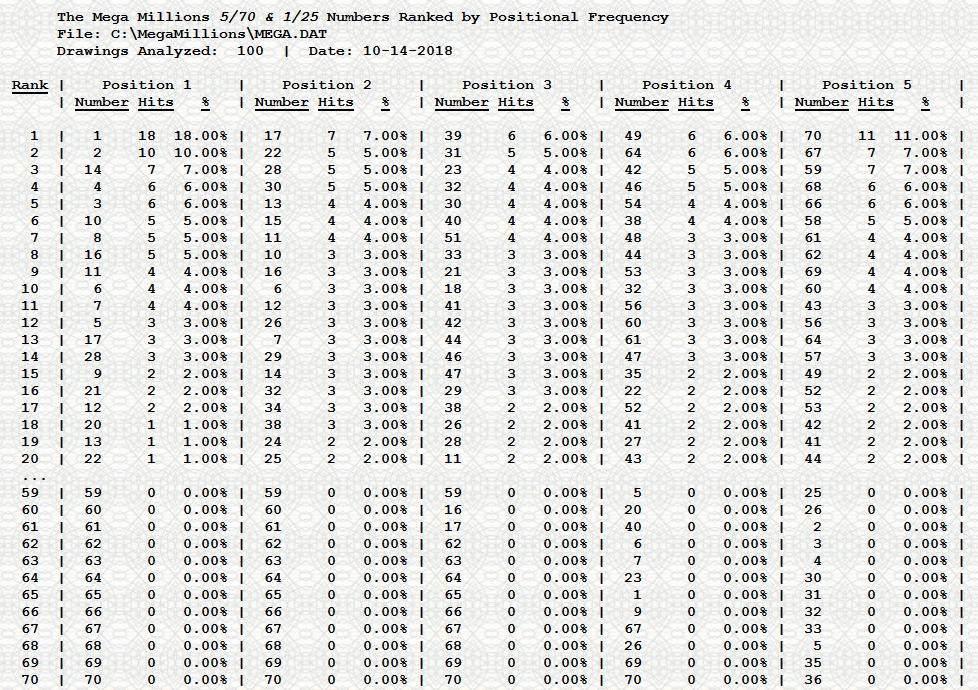Screen dimensions: 978x690
Task: Click Position 2 rank 20 number 25
Action: [273, 459]
